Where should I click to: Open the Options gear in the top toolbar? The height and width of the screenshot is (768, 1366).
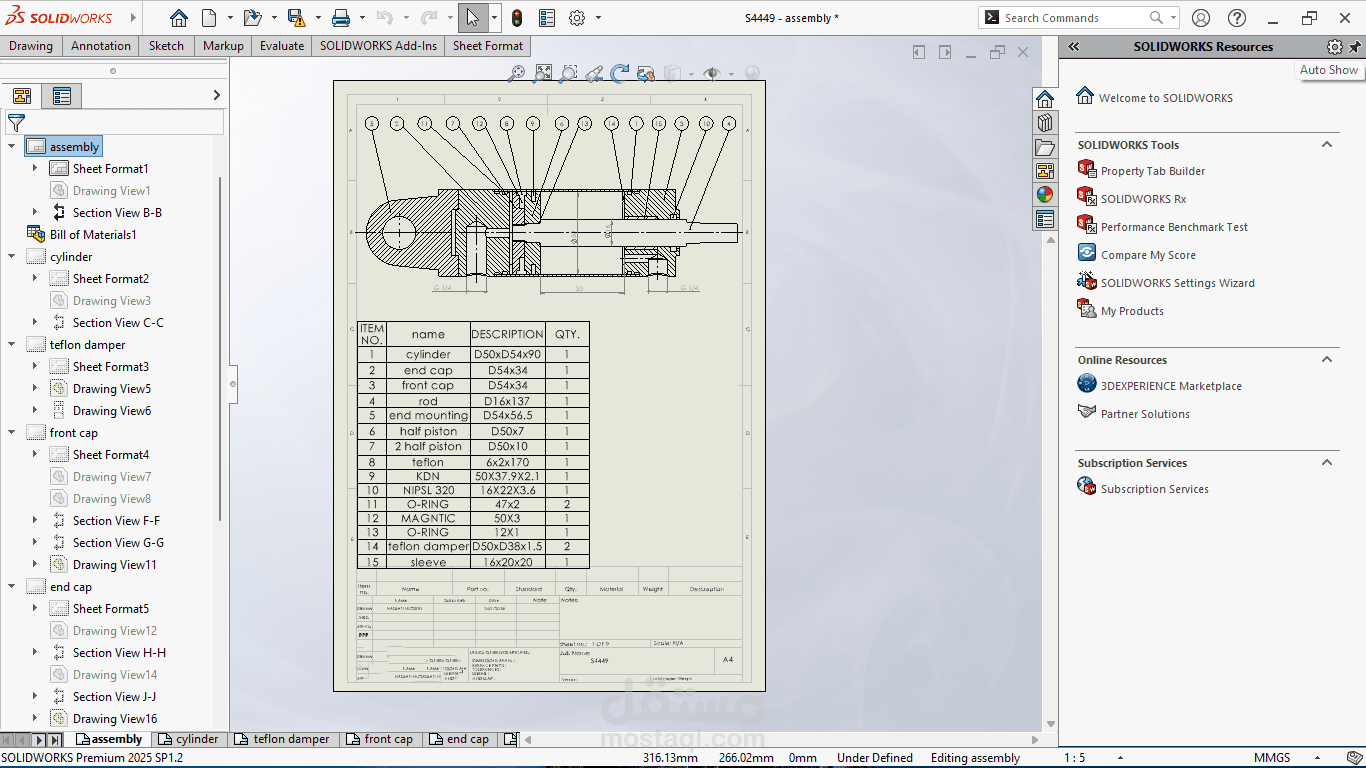(577, 18)
